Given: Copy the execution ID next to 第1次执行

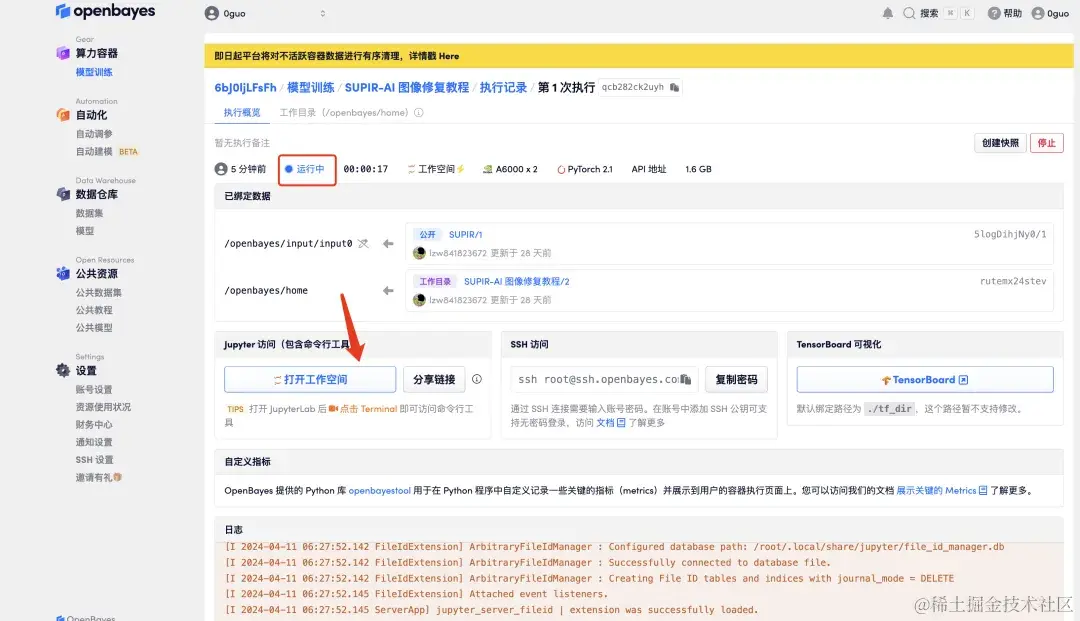Looking at the screenshot, I should pos(676,87).
